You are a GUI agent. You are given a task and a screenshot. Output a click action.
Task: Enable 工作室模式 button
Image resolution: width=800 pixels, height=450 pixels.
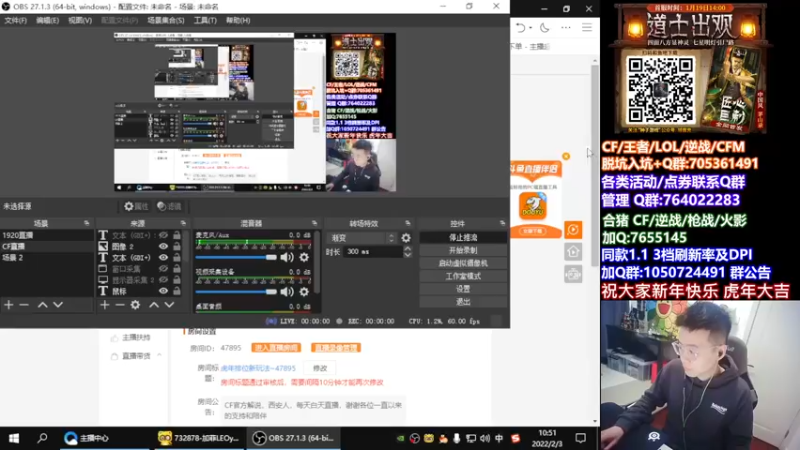pos(463,276)
